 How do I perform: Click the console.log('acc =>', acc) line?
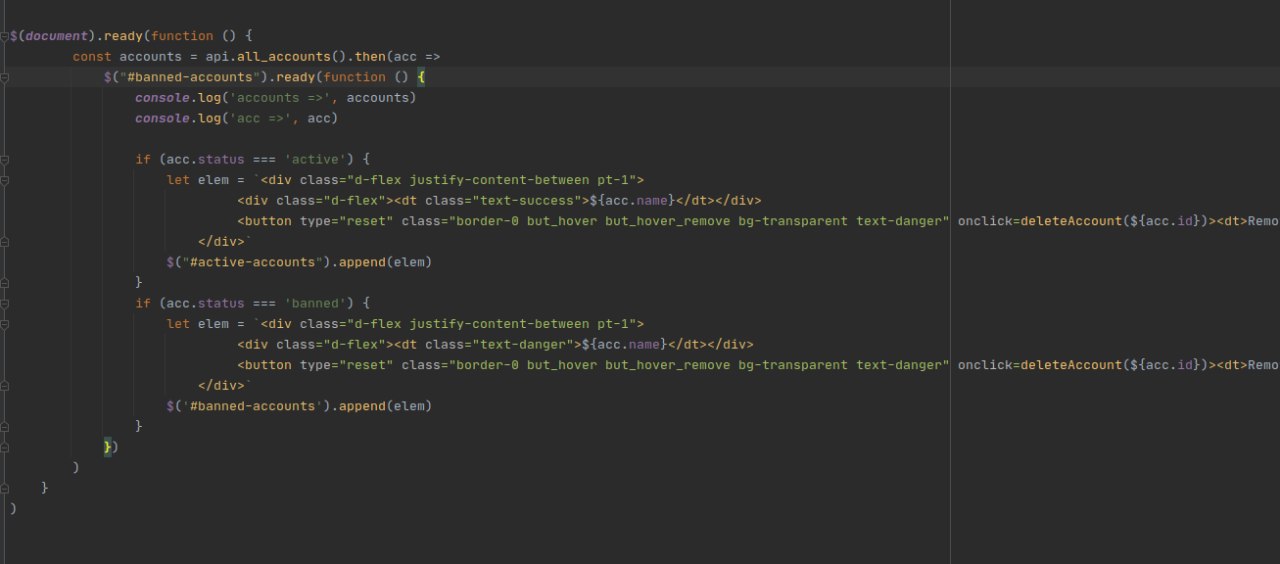(236, 118)
